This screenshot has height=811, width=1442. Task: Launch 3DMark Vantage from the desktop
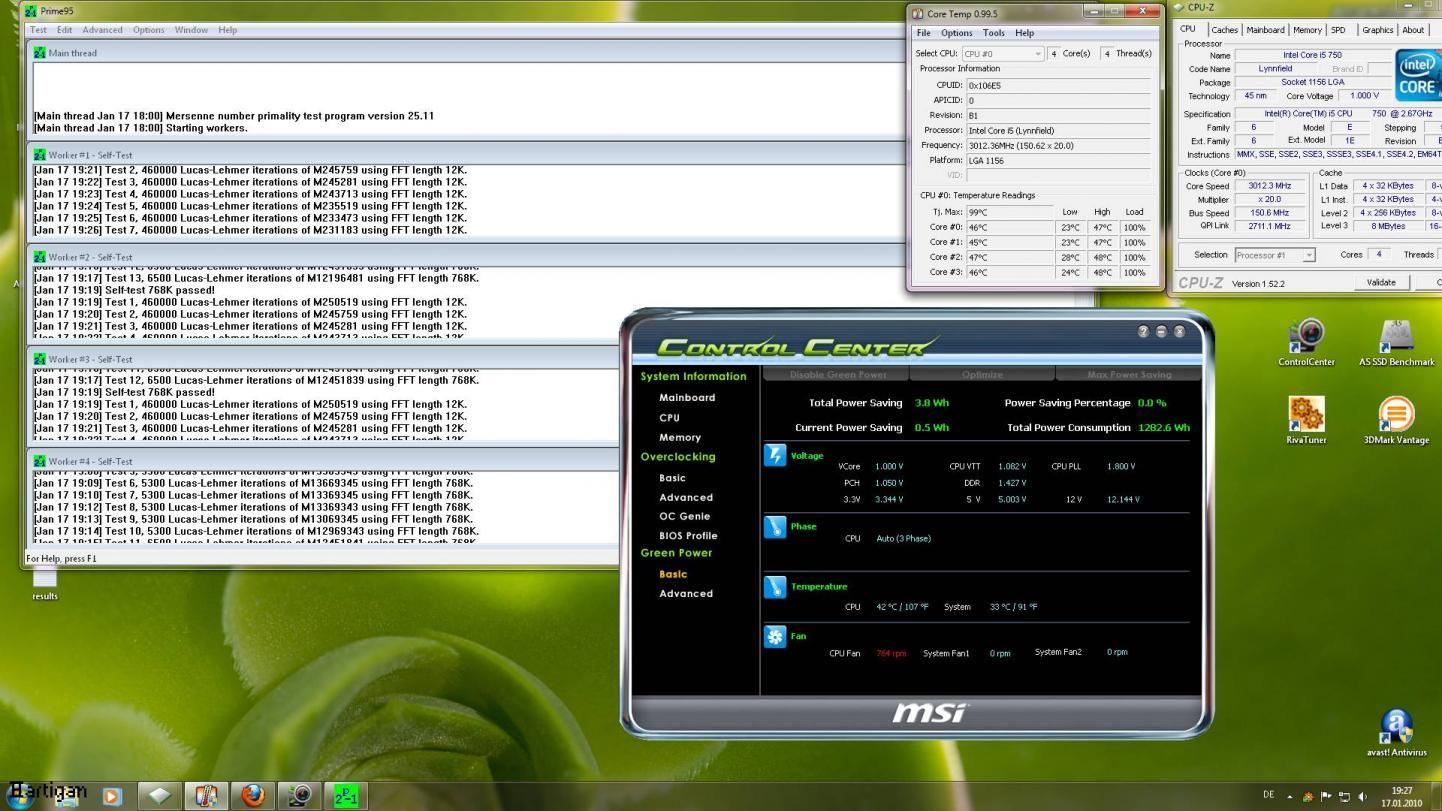pyautogui.click(x=1396, y=420)
